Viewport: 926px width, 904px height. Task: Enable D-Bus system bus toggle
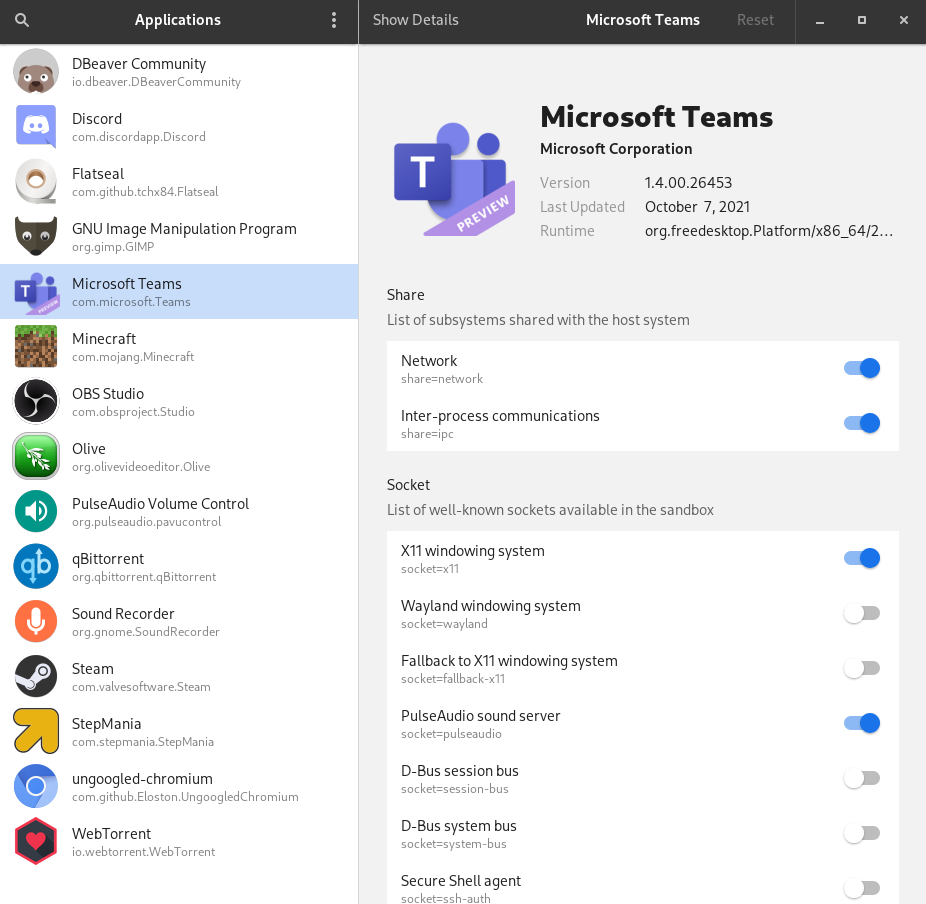pyautogui.click(x=862, y=833)
